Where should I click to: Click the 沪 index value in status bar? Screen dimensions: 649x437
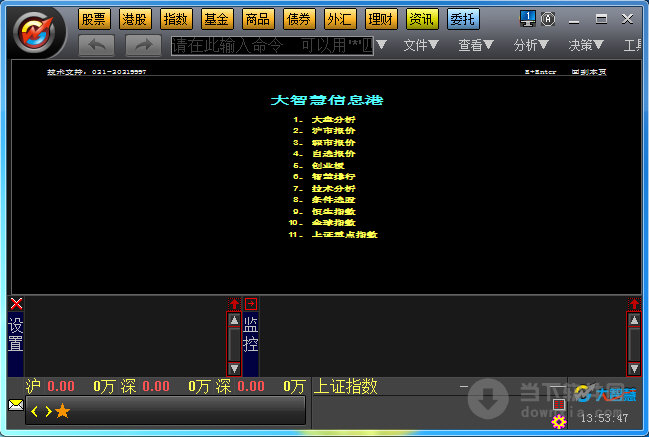pos(61,387)
